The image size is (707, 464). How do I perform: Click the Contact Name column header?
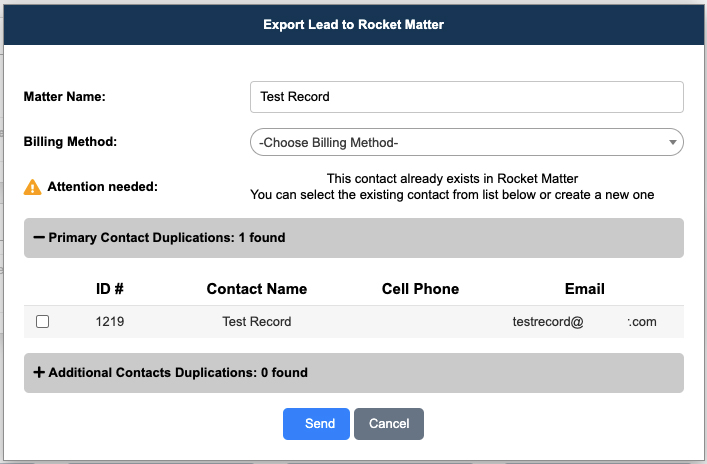(257, 289)
